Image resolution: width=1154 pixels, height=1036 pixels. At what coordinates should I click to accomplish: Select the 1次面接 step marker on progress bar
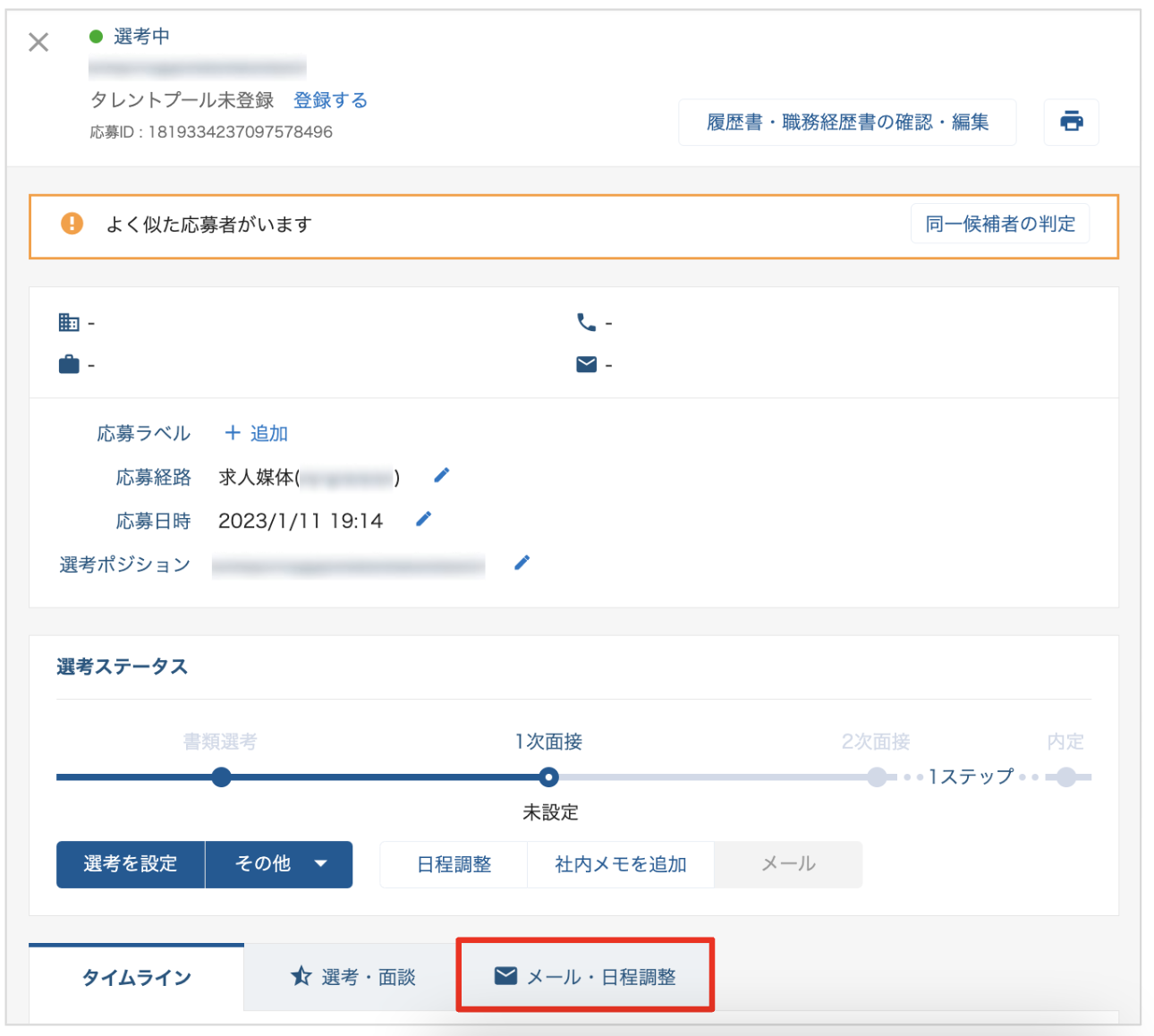pyautogui.click(x=549, y=777)
